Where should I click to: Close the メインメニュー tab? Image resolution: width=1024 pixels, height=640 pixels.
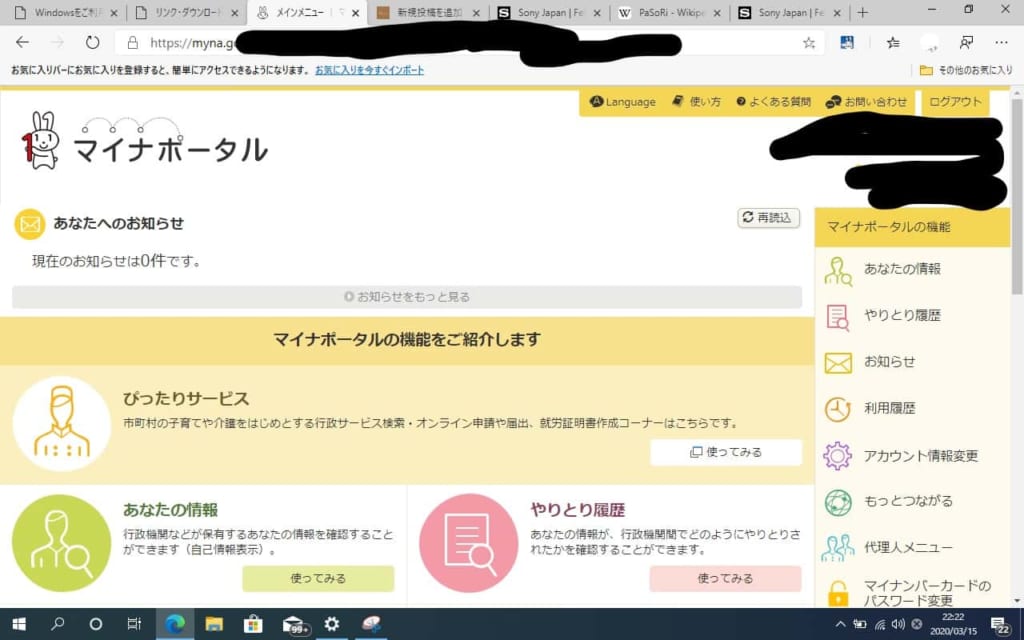pos(355,13)
